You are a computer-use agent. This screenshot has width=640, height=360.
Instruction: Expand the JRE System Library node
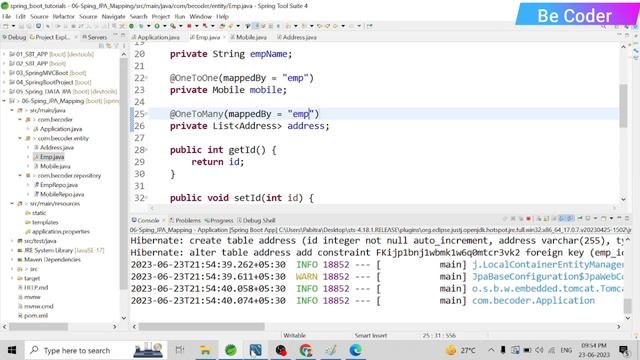pyautogui.click(x=12, y=250)
